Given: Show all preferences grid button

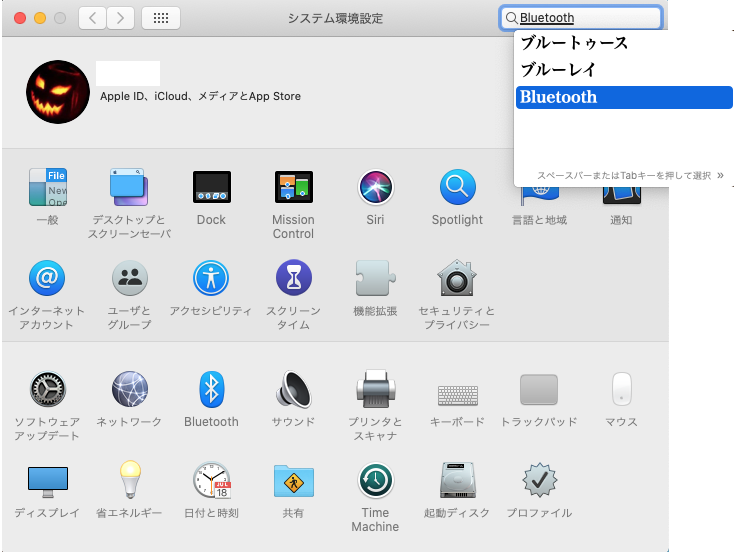Looking at the screenshot, I should (x=161, y=18).
